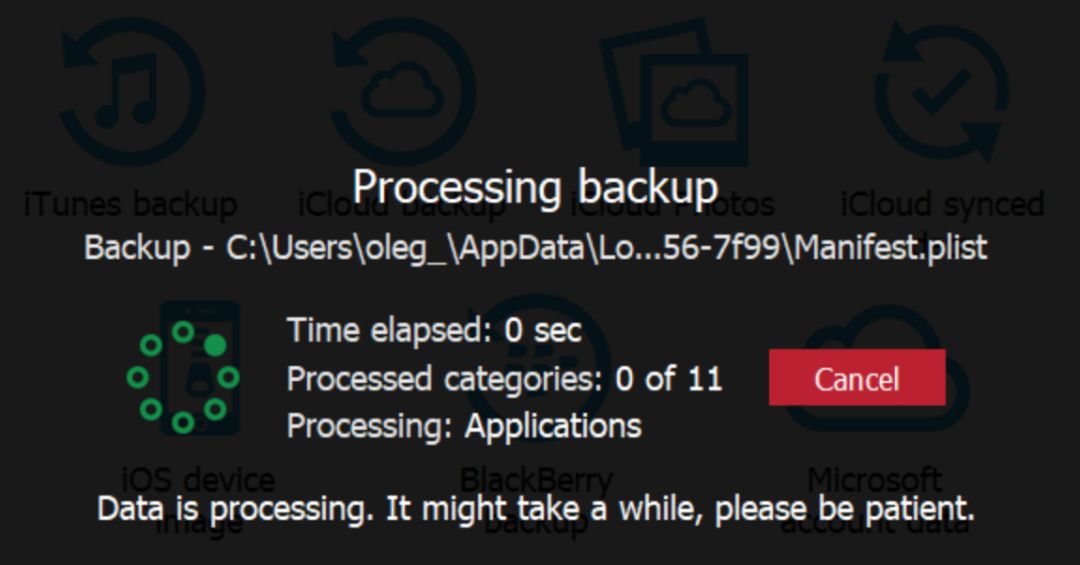The image size is (1080, 565).
Task: Cancel the backup processing
Action: point(857,378)
